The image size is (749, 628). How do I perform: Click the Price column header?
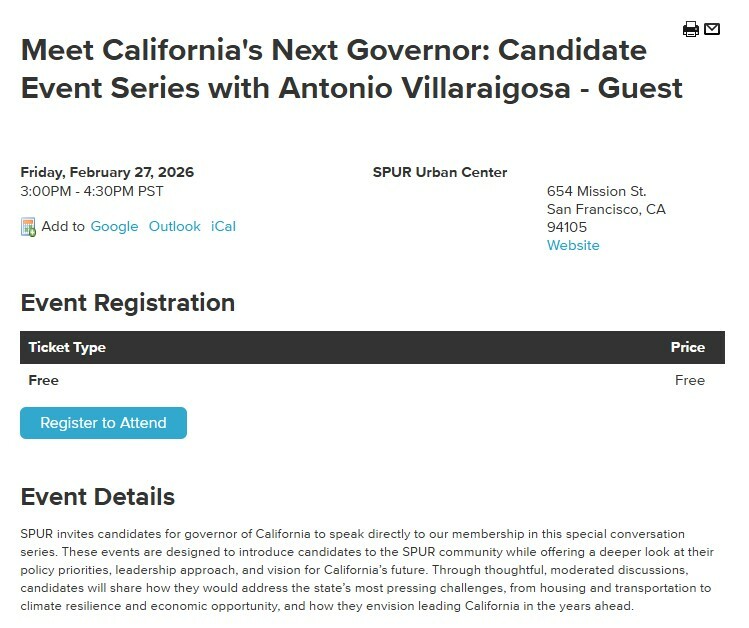point(688,348)
